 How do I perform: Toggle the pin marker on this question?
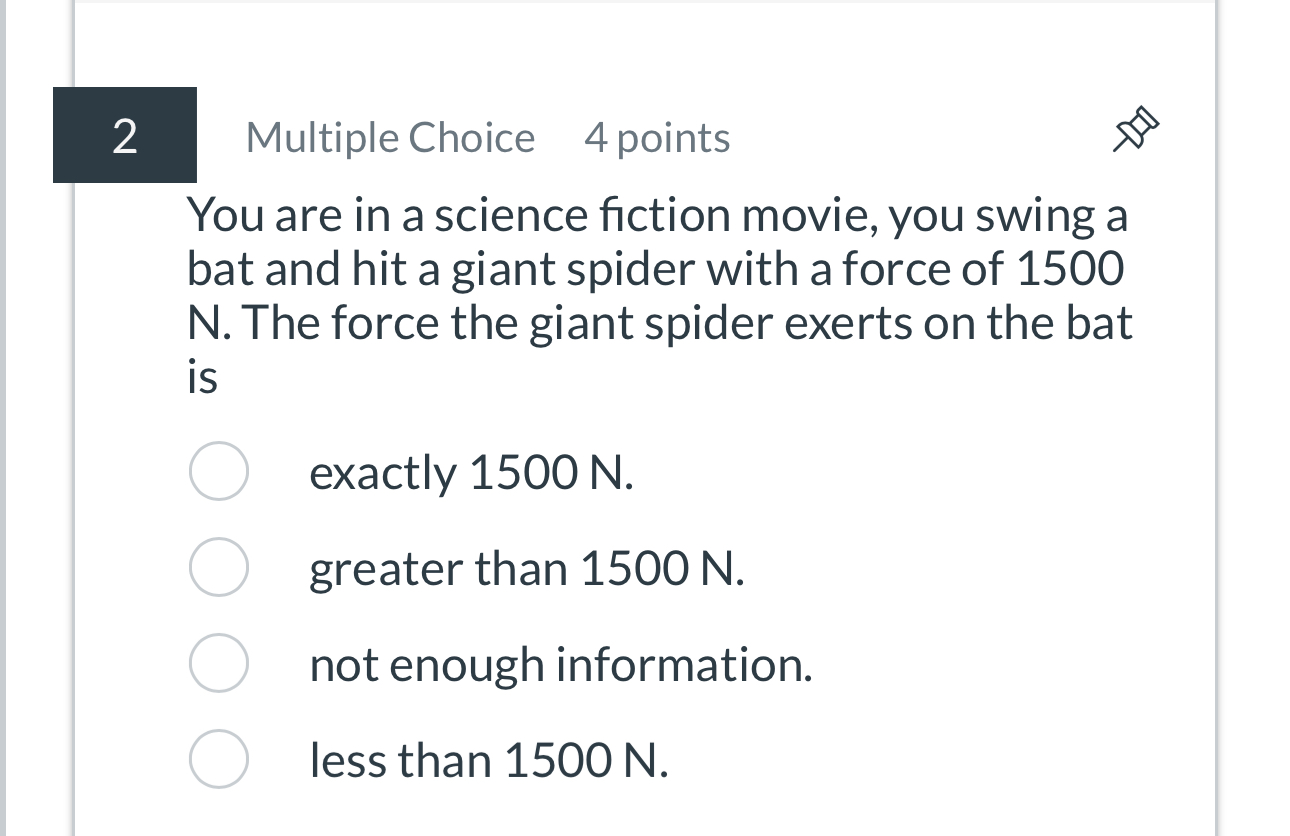(1138, 127)
